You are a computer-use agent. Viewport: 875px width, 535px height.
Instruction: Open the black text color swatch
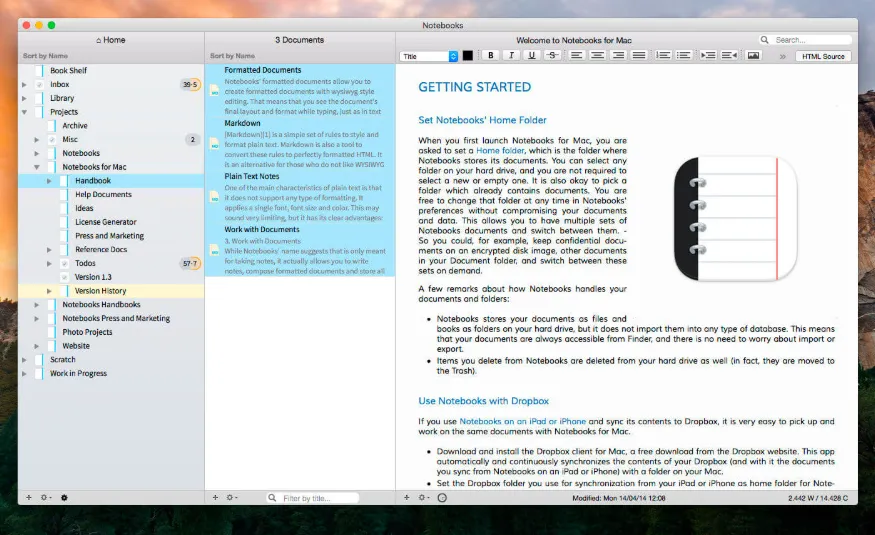[x=468, y=56]
